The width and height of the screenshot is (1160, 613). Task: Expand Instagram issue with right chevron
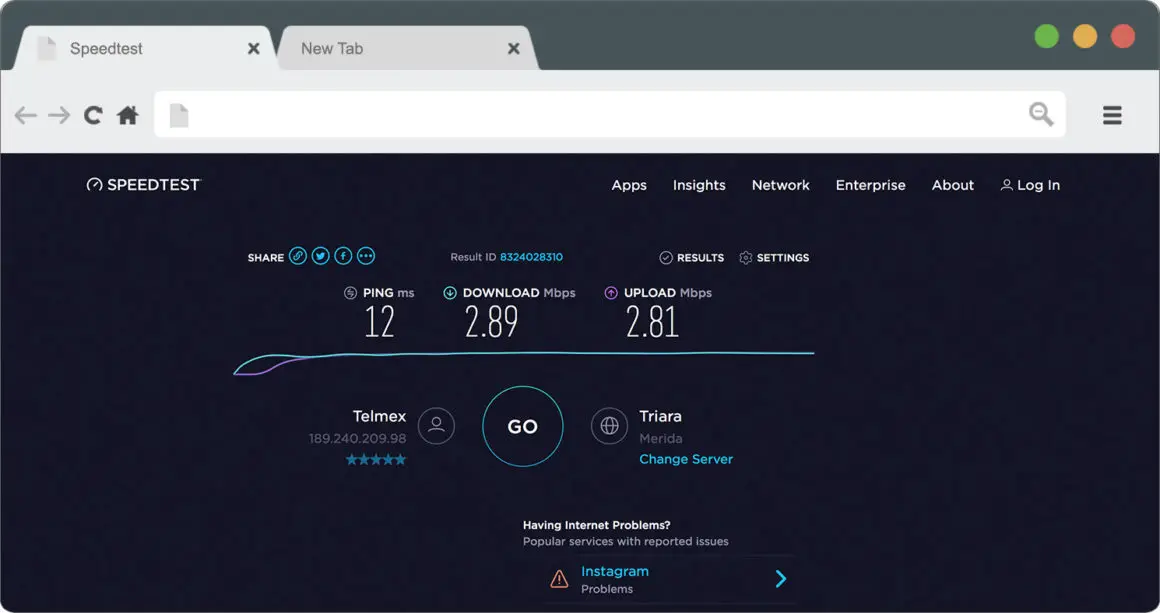(x=780, y=579)
